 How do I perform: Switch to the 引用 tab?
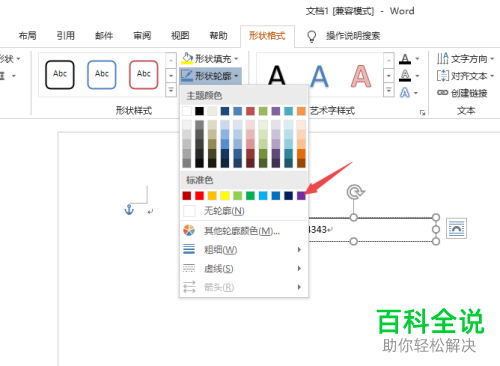tap(65, 36)
